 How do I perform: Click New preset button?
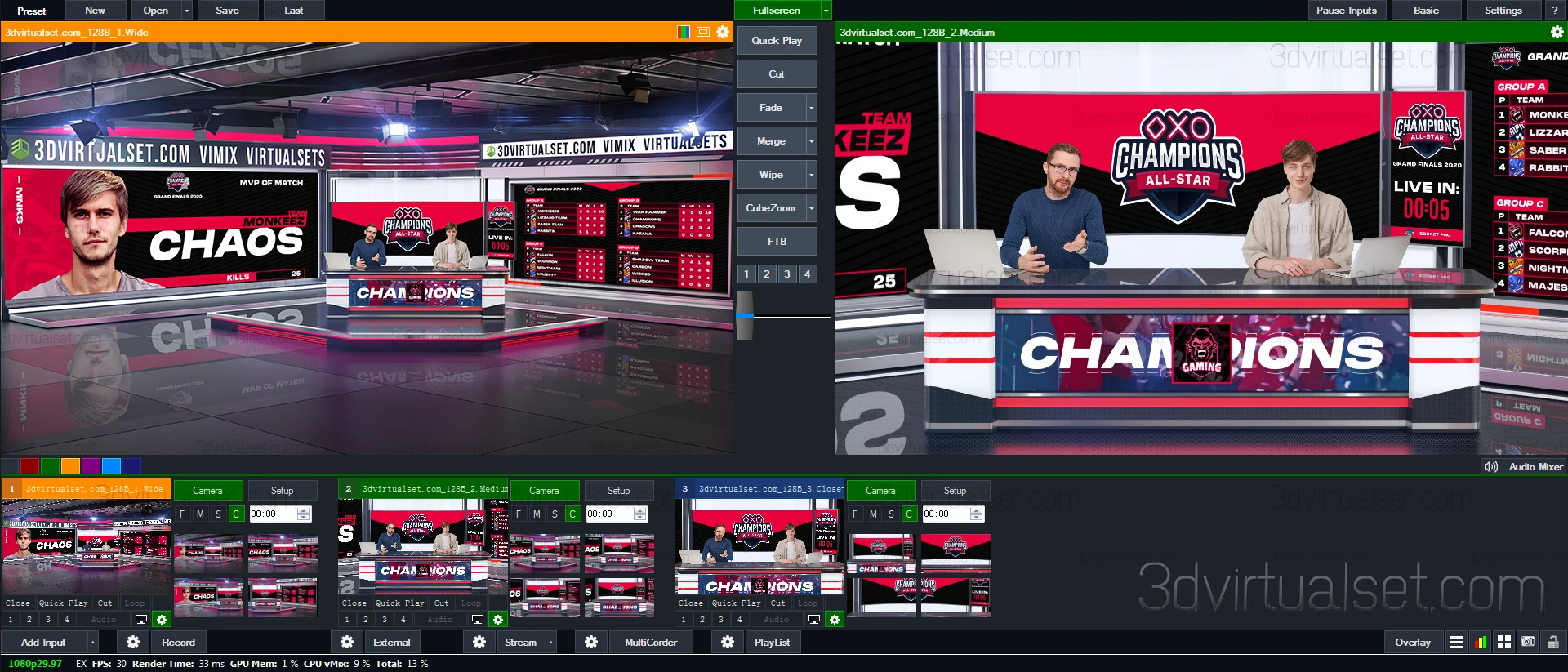coord(95,11)
